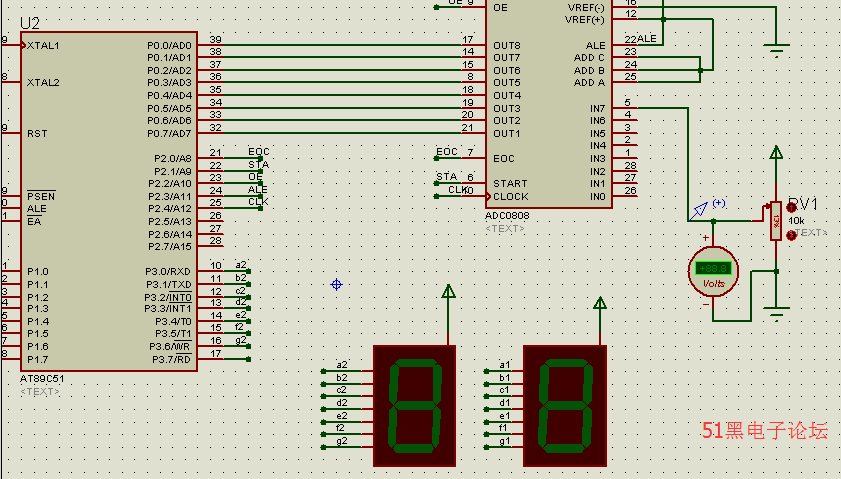Screen dimensions: 841x479
Task: Click the EA pin label on U2
Action: tap(34, 221)
